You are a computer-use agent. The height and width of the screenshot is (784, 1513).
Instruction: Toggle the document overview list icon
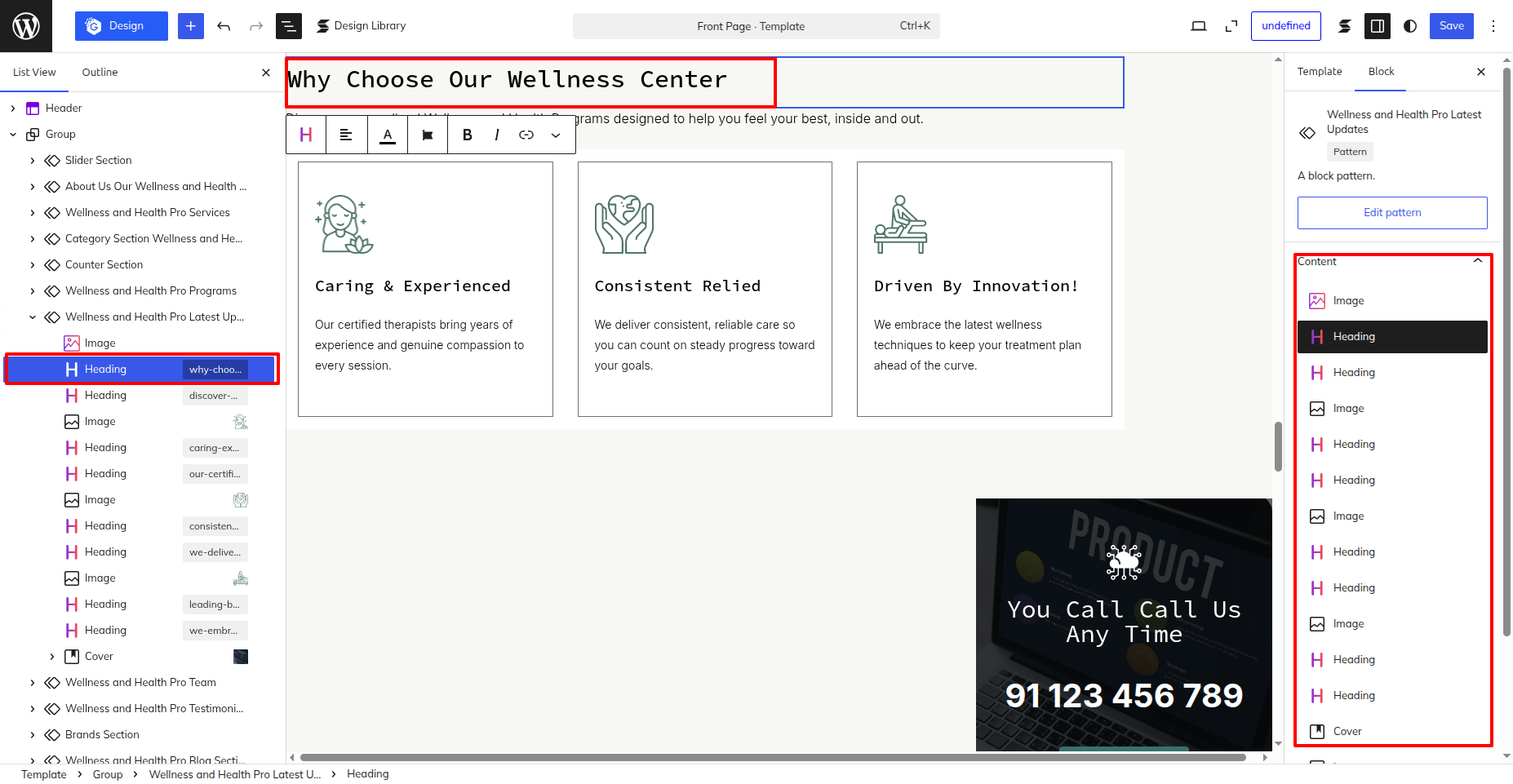[288, 26]
